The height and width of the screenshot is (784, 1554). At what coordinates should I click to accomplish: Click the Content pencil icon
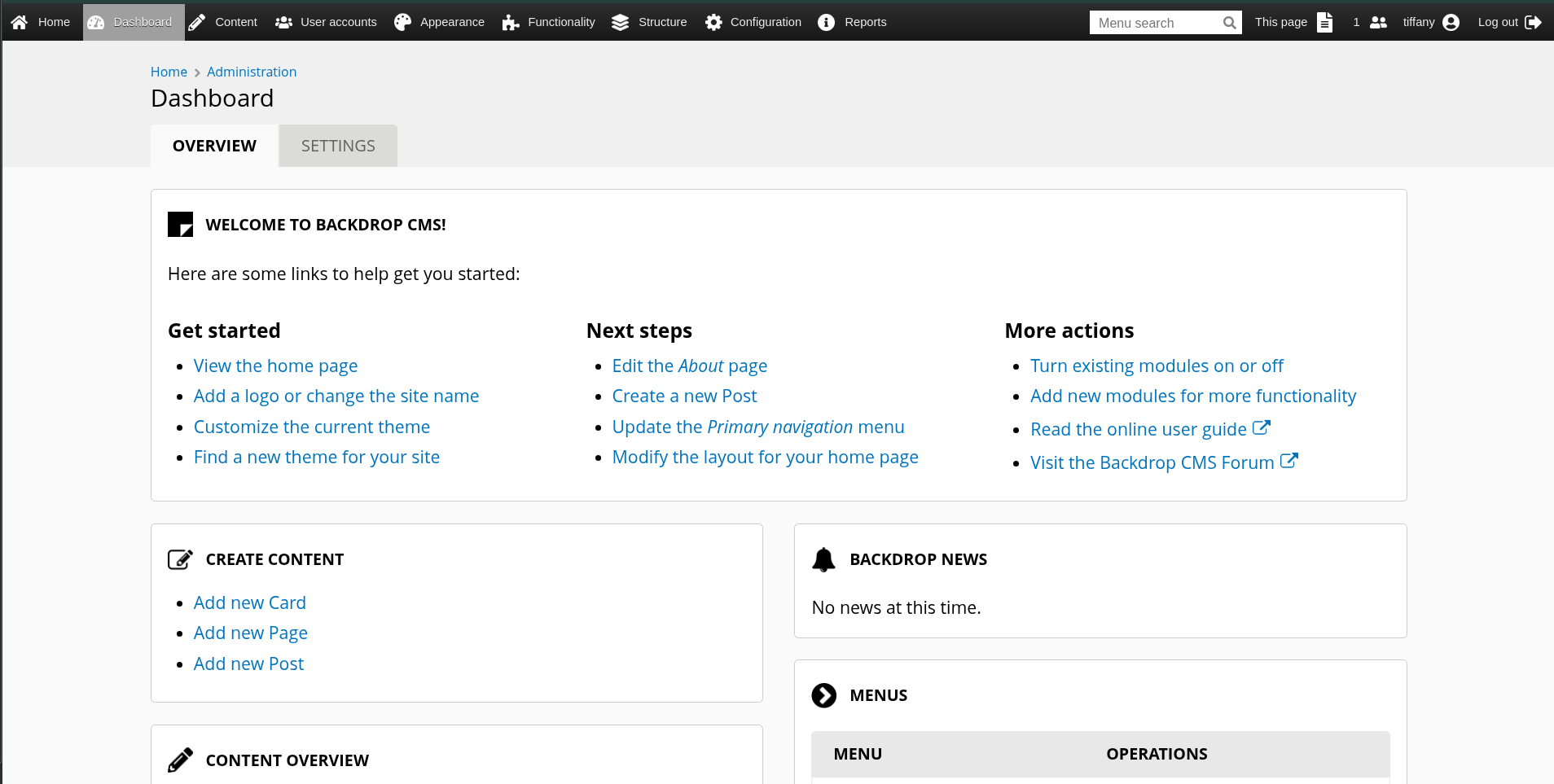(196, 22)
